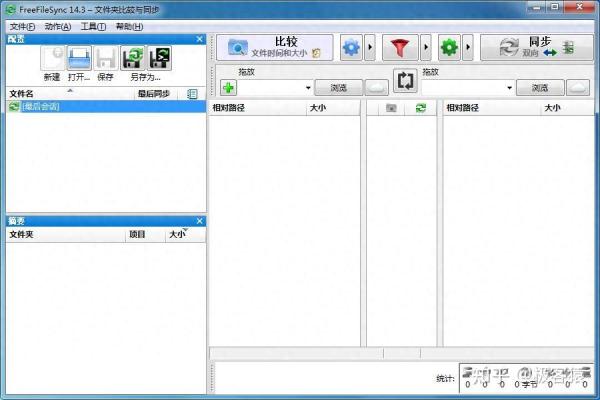Screen dimensions: 600x400
Task: Browse for the left folder (浏览)
Action: (x=338, y=88)
